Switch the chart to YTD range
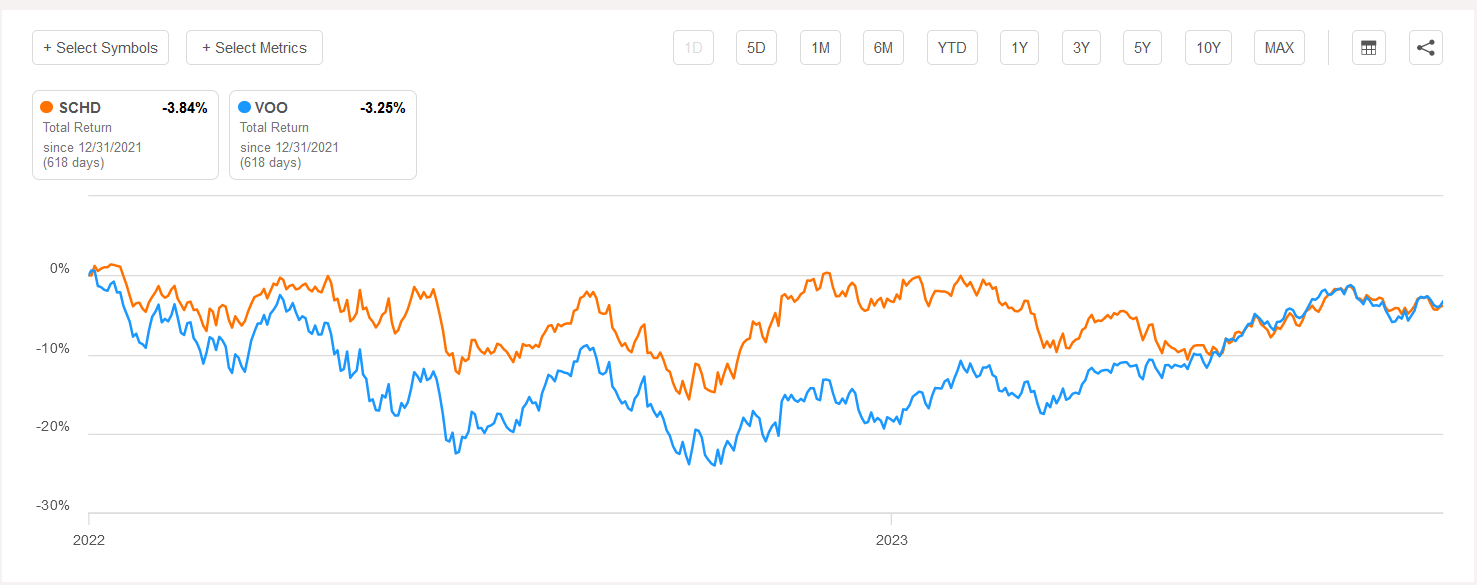Viewport: 1477px width, 585px height. 951,47
